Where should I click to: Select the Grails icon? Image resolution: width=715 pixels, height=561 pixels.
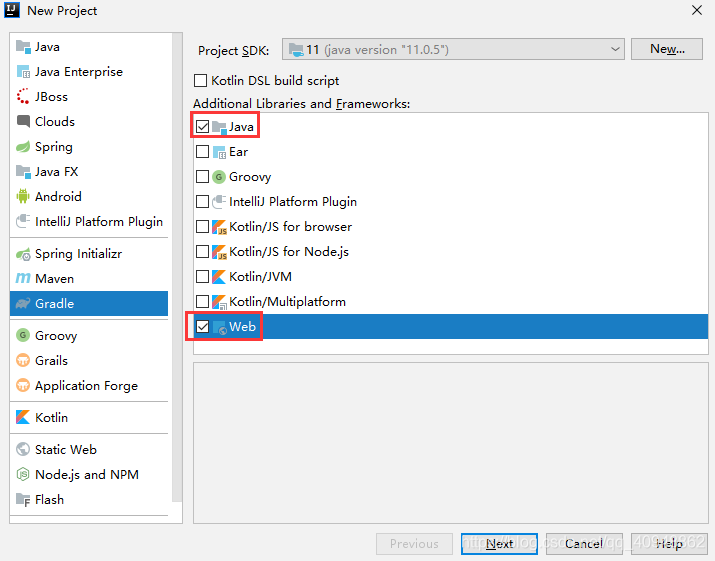pyautogui.click(x=23, y=361)
